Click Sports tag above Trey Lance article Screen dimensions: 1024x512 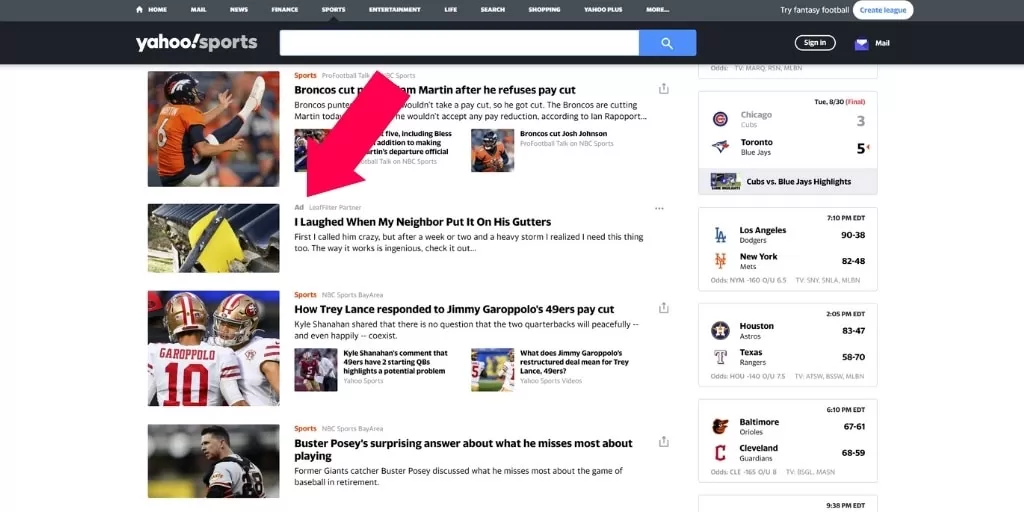[x=305, y=295]
